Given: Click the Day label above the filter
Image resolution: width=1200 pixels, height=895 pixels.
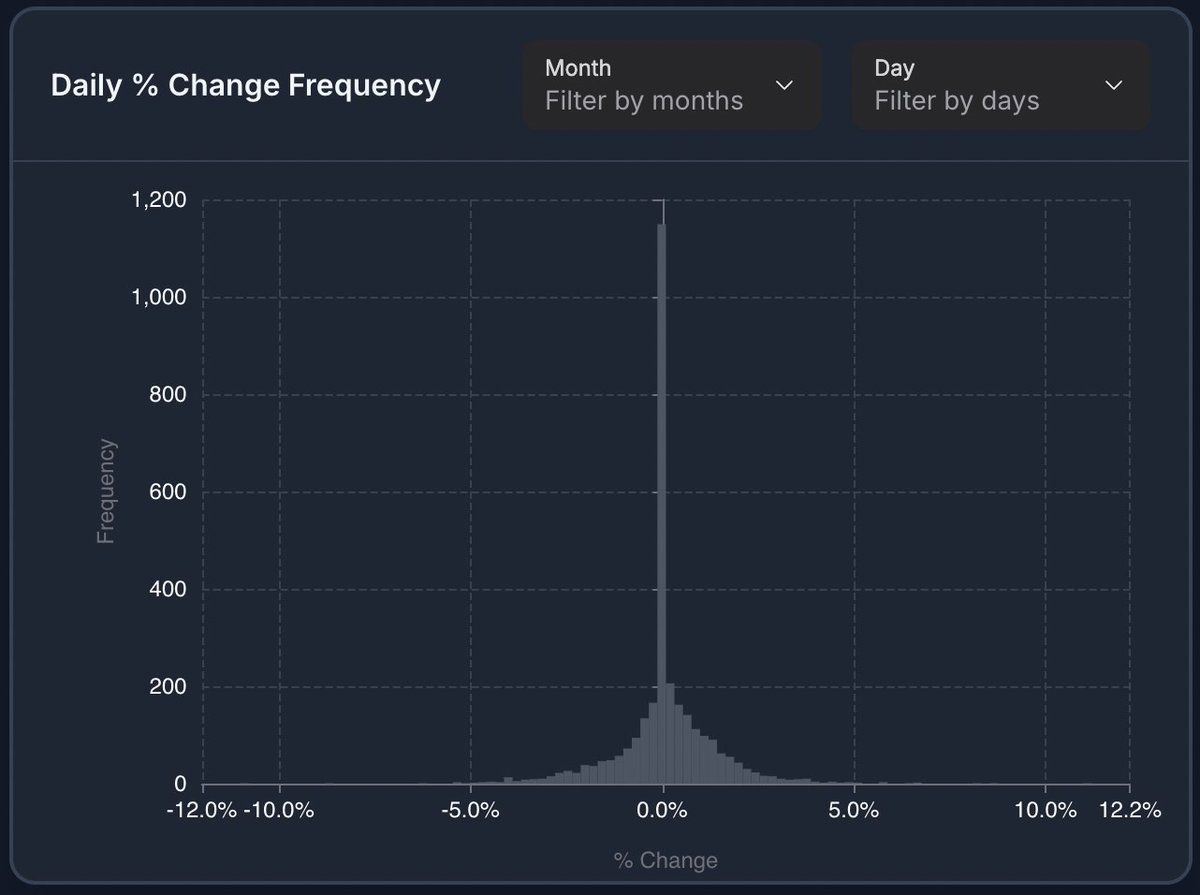Looking at the screenshot, I should 894,68.
